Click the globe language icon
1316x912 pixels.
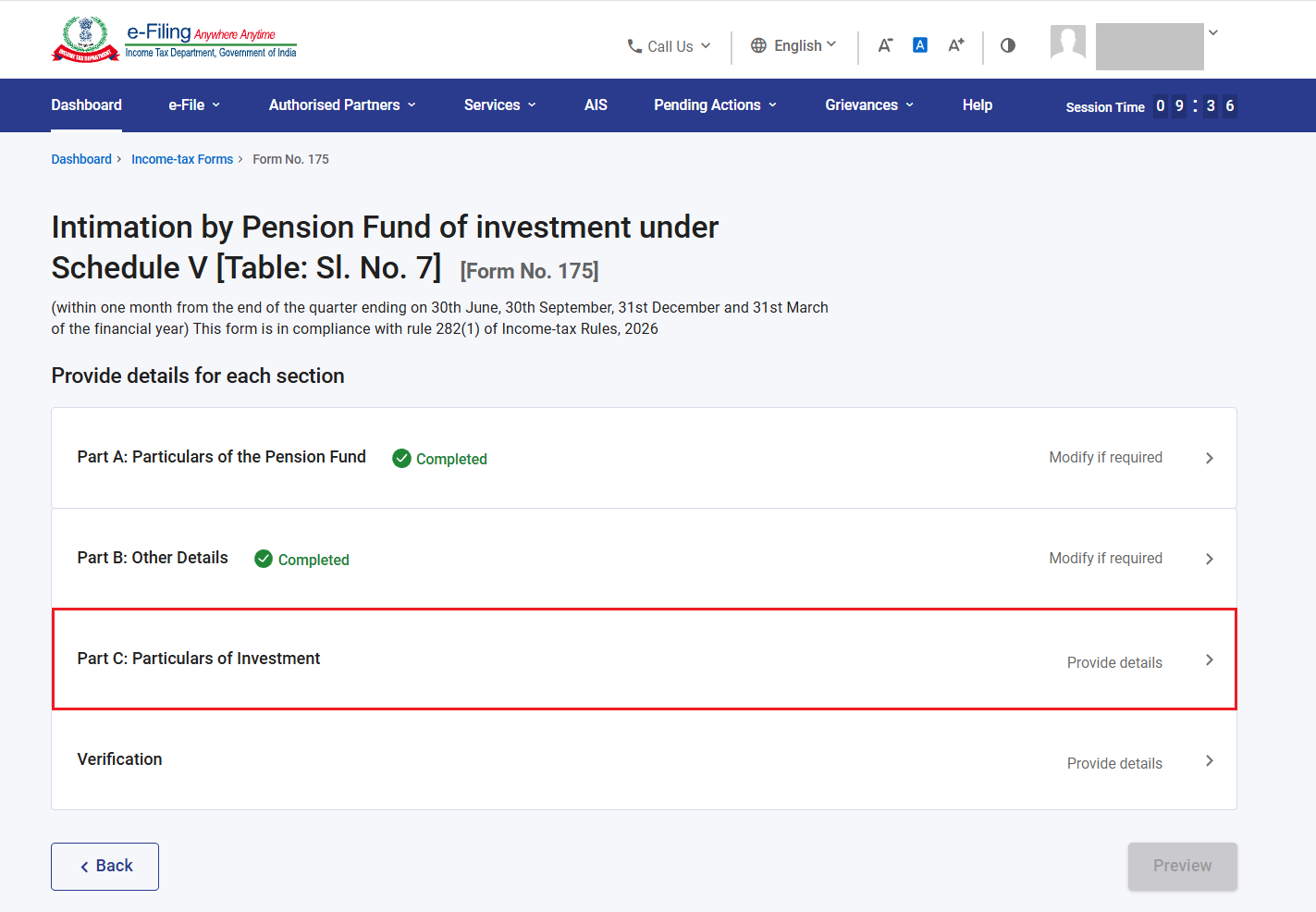(x=758, y=45)
